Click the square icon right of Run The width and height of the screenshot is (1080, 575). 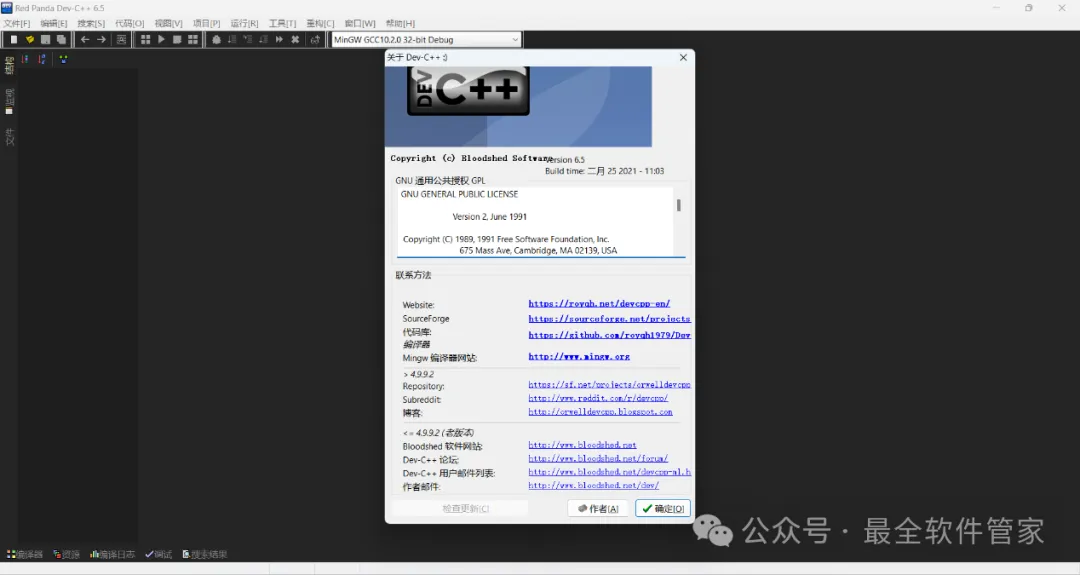click(x=177, y=40)
